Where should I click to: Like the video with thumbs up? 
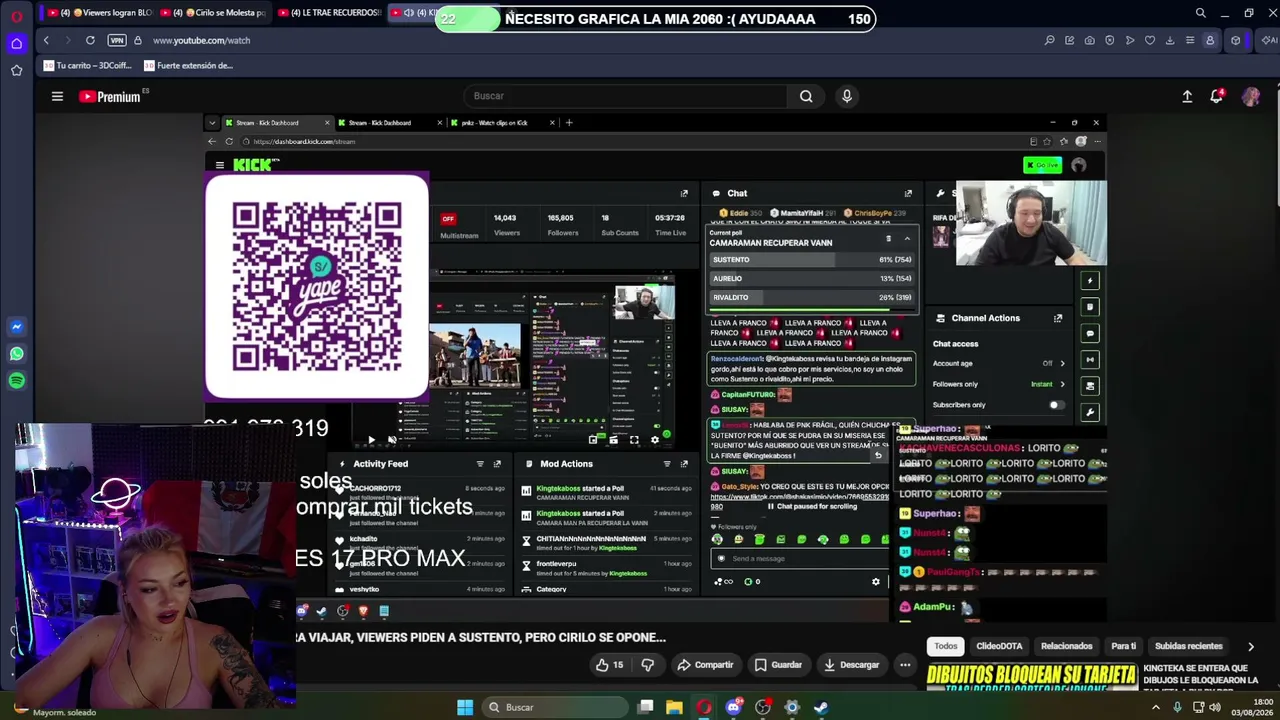[609, 665]
